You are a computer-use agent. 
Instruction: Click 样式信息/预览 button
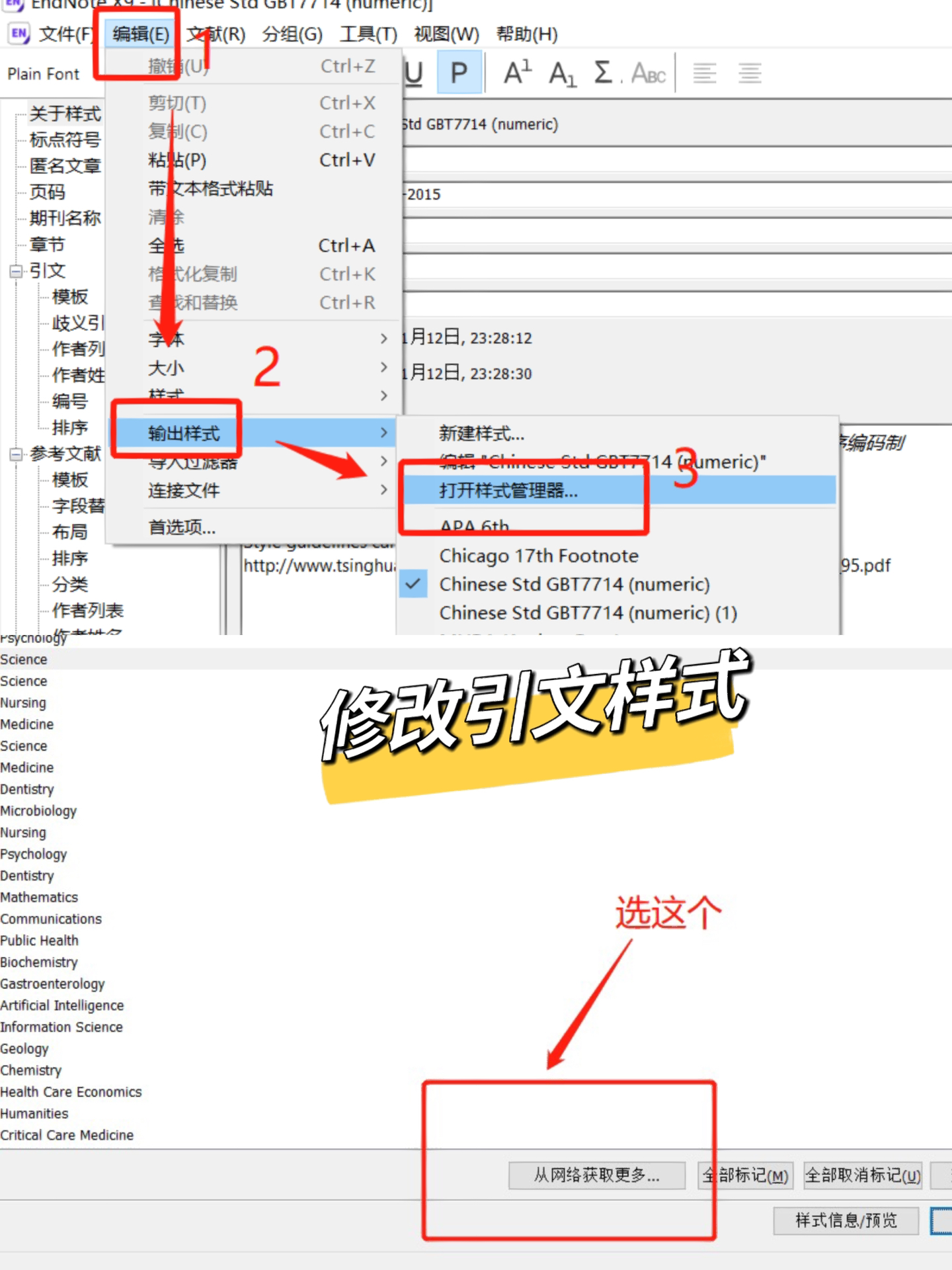[846, 1220]
